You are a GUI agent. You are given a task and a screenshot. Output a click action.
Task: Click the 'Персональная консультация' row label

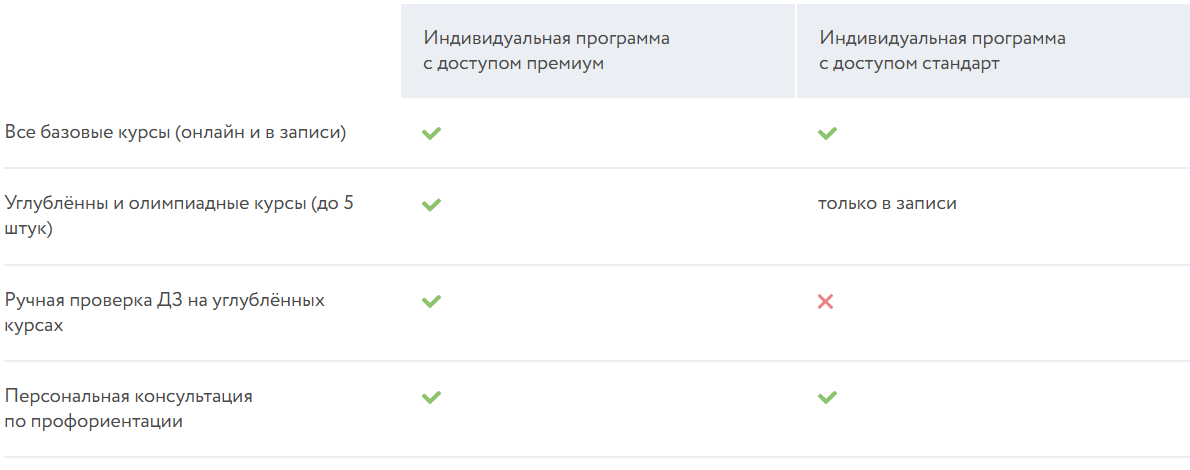click(128, 396)
